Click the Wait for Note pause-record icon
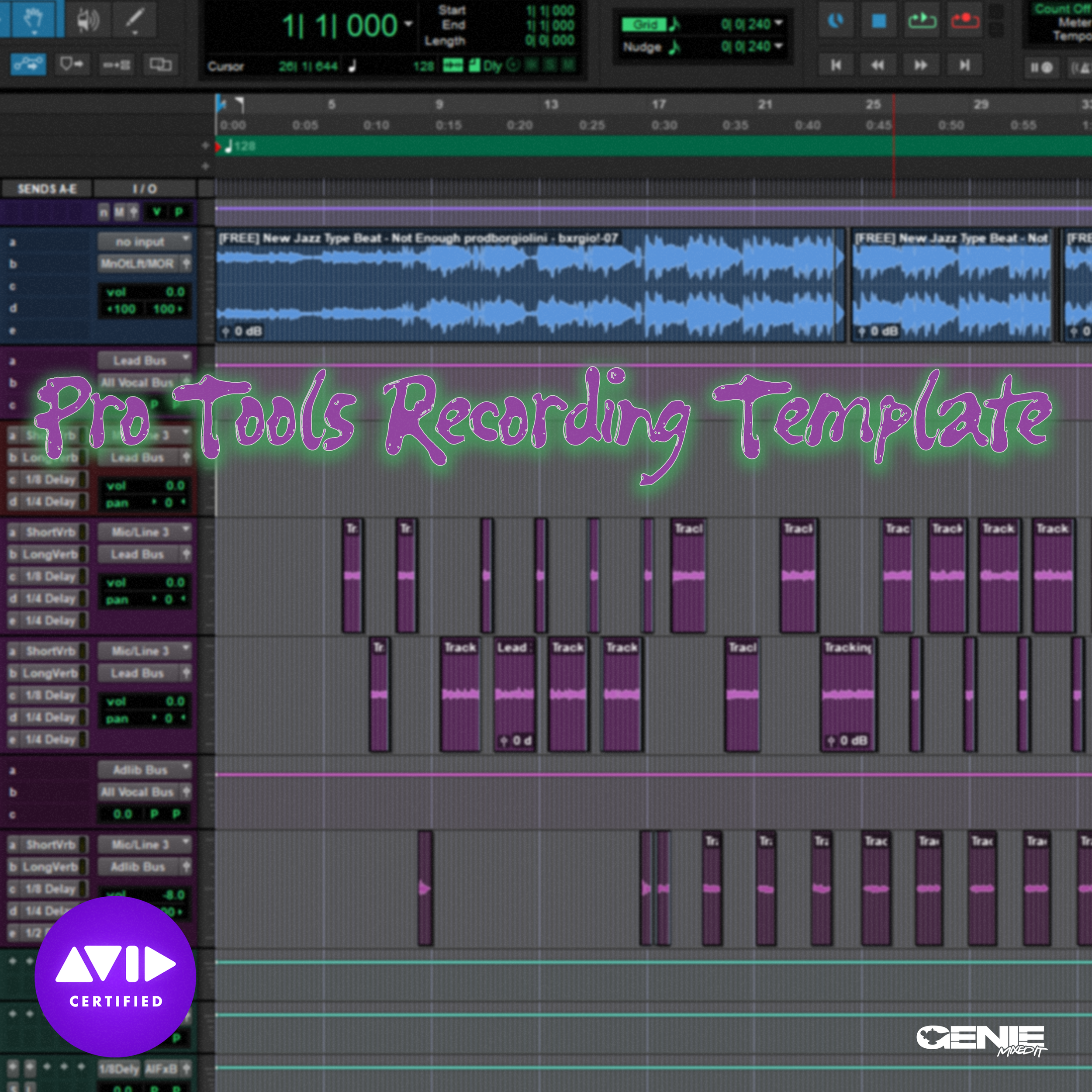This screenshot has height=1092, width=1092. tap(1042, 68)
